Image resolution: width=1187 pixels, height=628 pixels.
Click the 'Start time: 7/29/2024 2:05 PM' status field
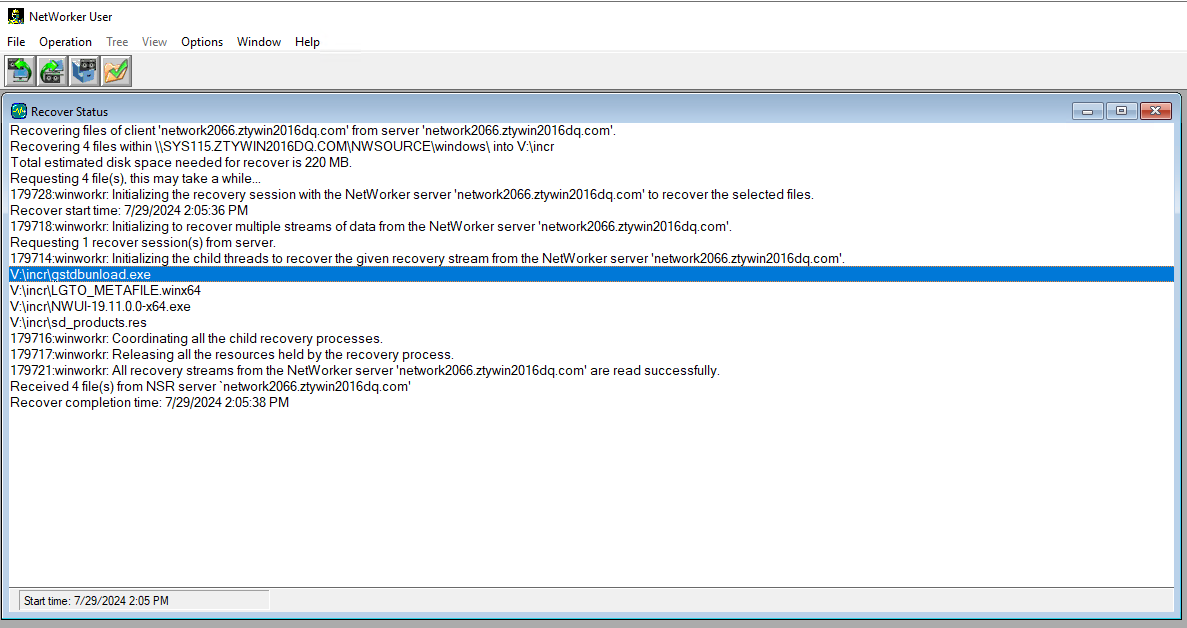coord(144,601)
